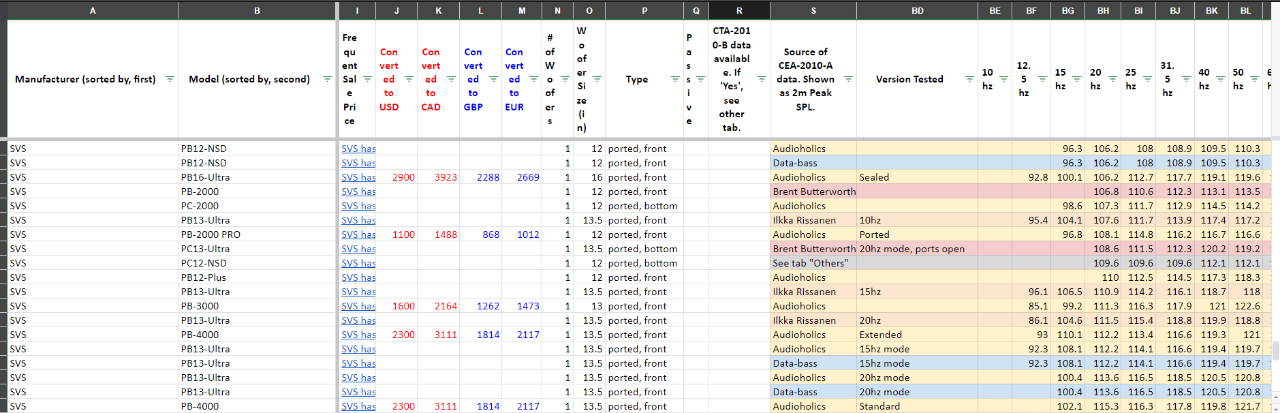Select the CAD price cell 3923

439,177
